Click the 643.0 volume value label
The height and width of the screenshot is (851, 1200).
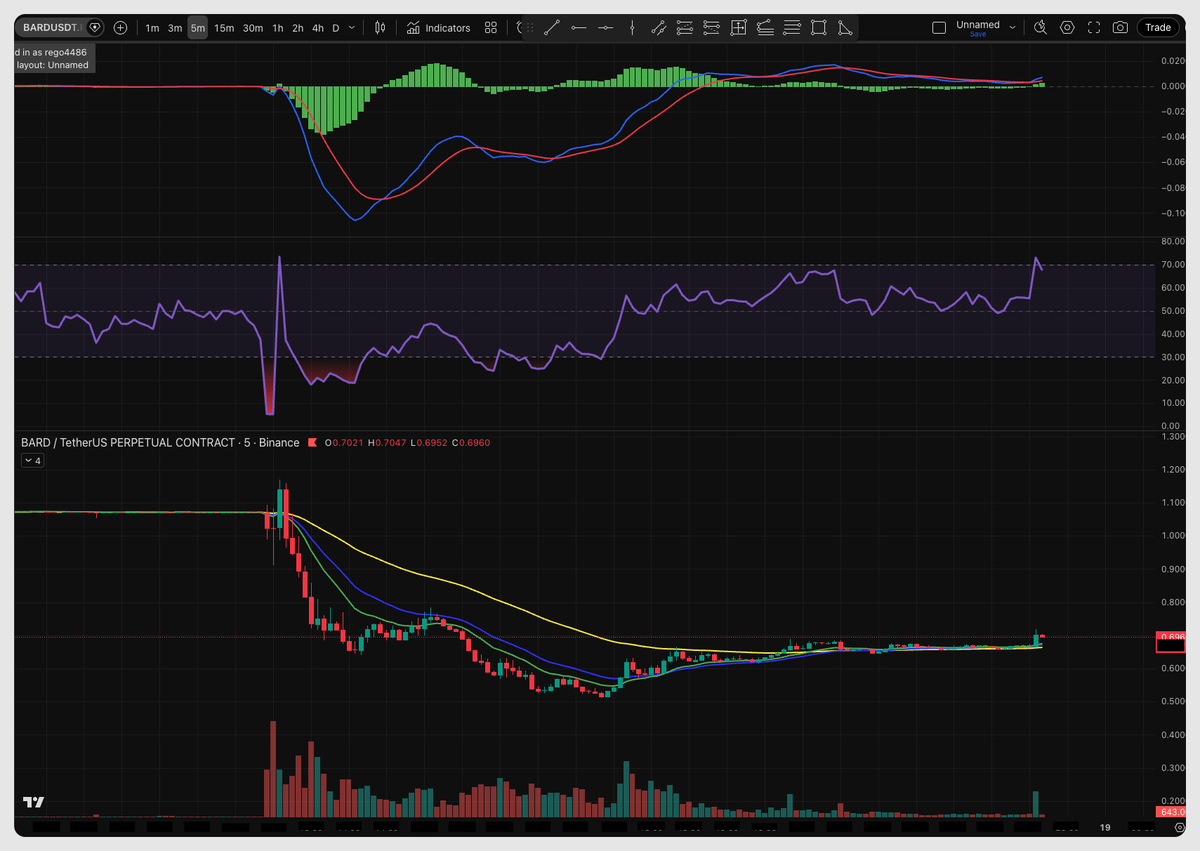click(1171, 811)
